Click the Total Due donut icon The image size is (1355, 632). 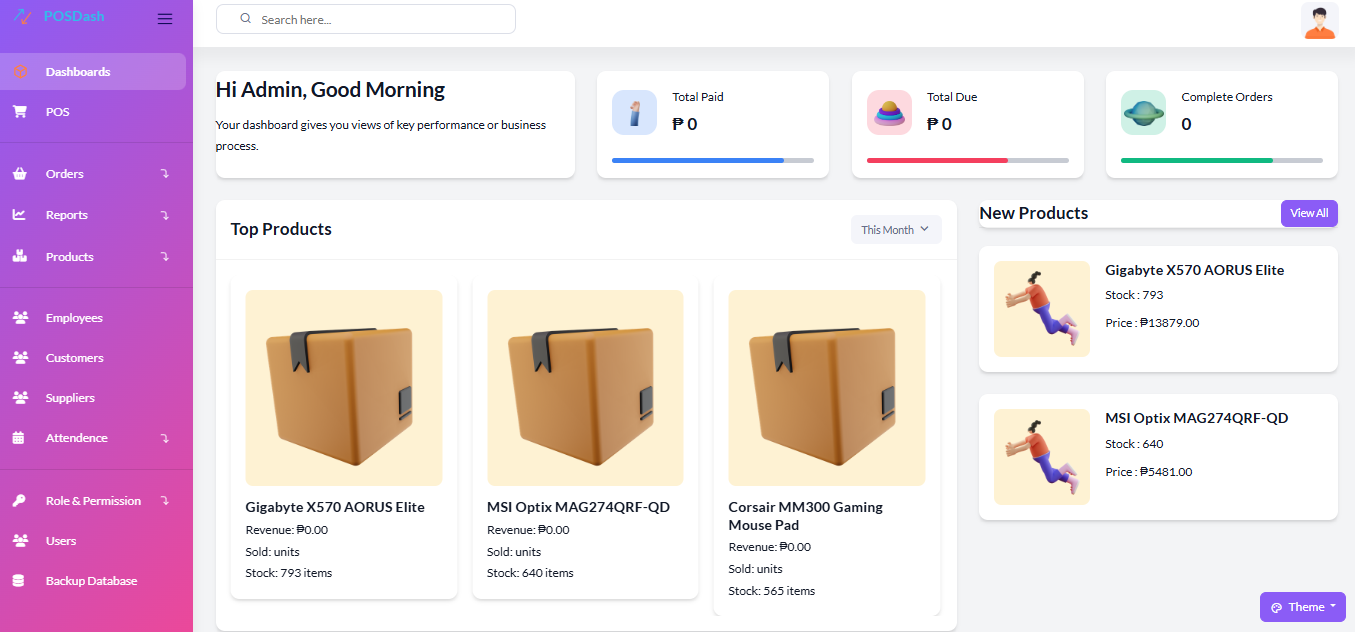click(x=889, y=112)
